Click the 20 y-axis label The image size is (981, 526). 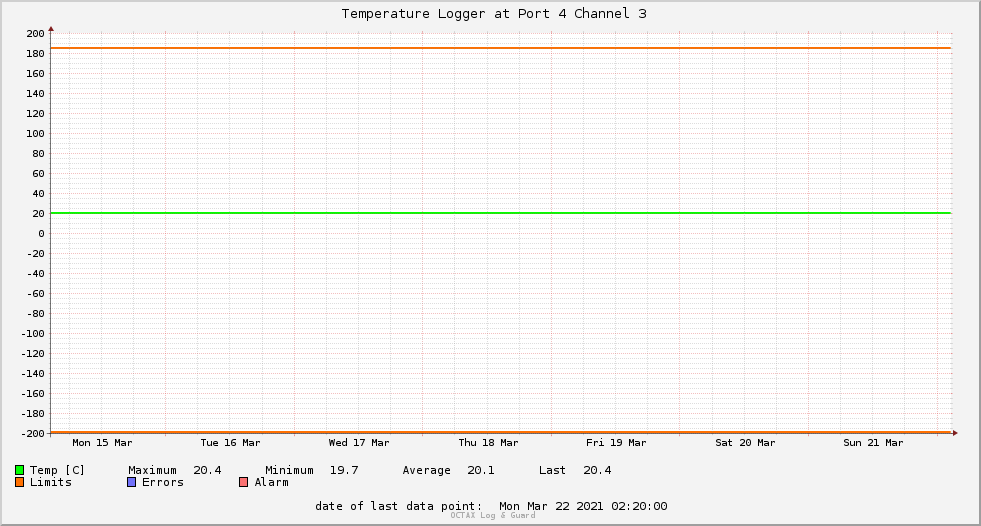tap(39, 214)
